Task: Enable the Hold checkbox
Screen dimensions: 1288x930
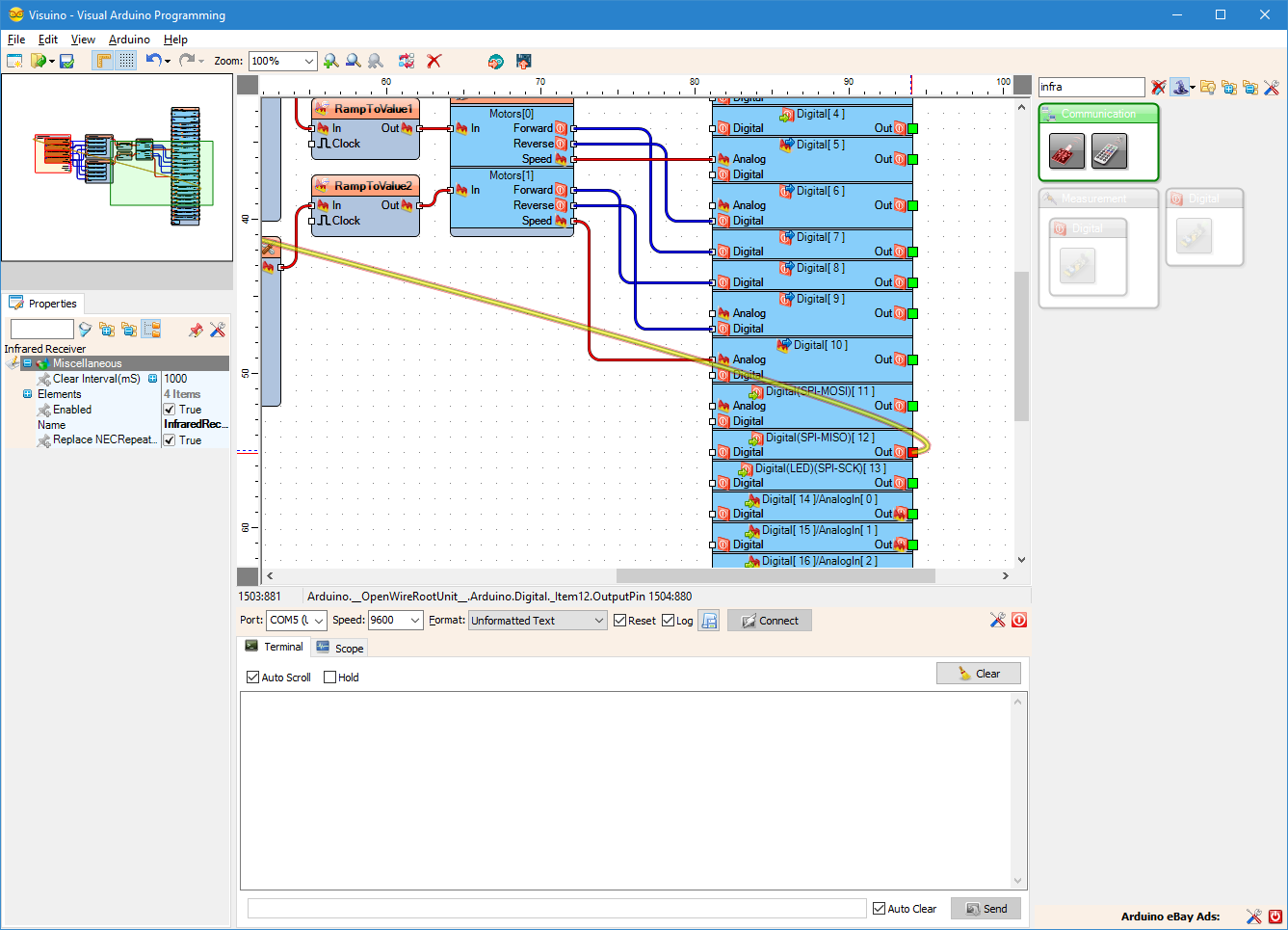Action: (x=330, y=678)
